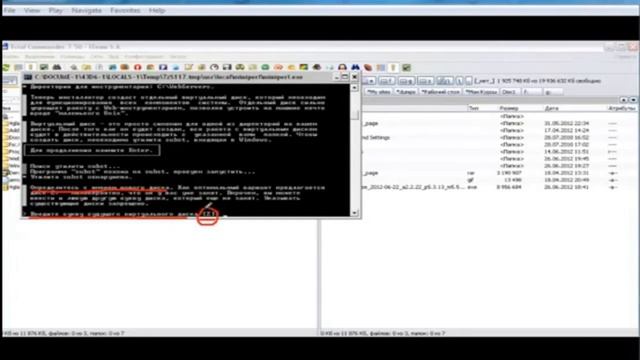Viewport: 640px width, 360px height.
Task: Click the 'Для продолжения нажмите Enter.' console line
Action: (91, 150)
